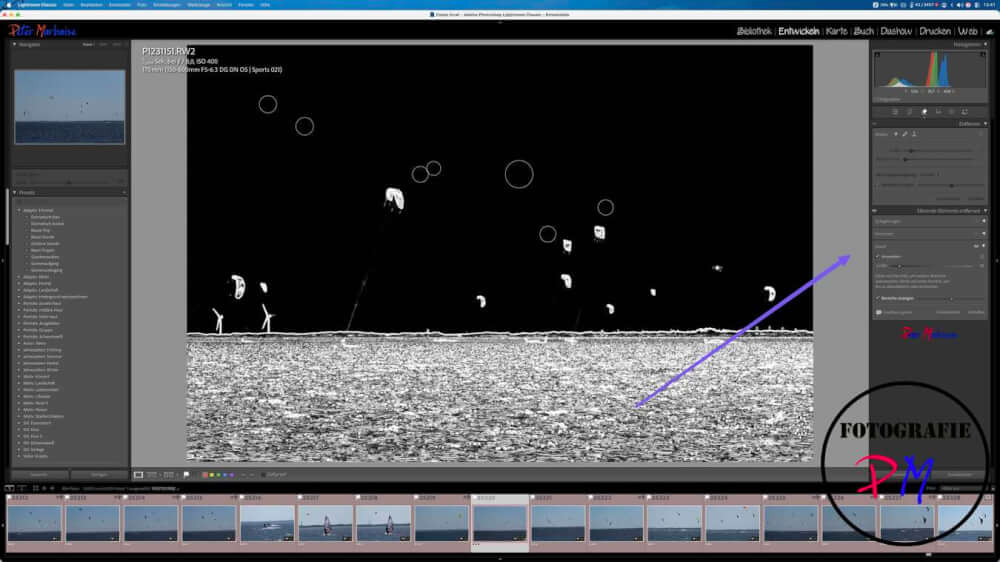Expand the Motiv: Stadtarchitektur preset group
Screen dimensions: 1000x562
19,416
